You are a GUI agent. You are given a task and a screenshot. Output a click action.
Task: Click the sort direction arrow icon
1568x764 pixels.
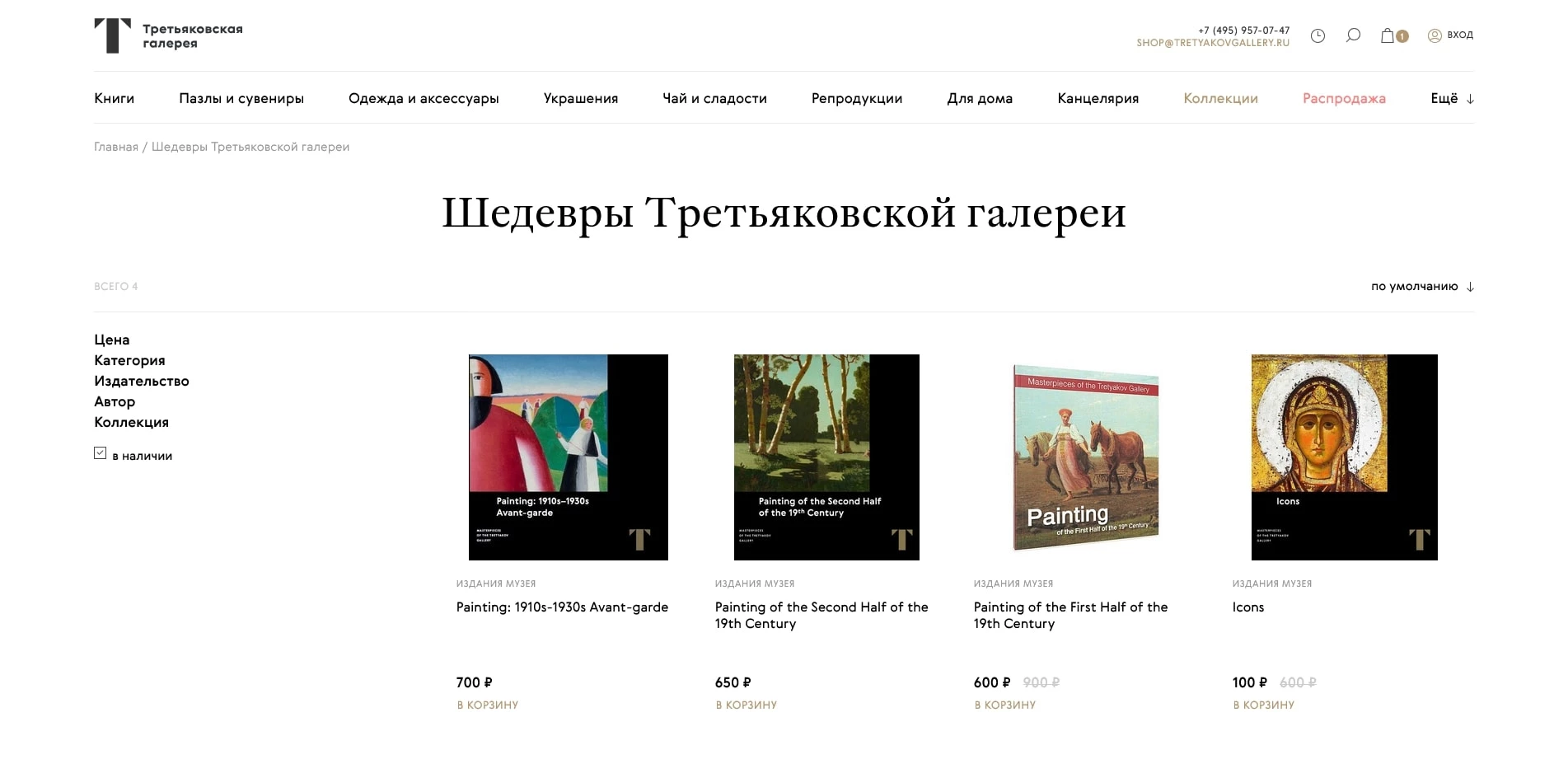(x=1468, y=287)
